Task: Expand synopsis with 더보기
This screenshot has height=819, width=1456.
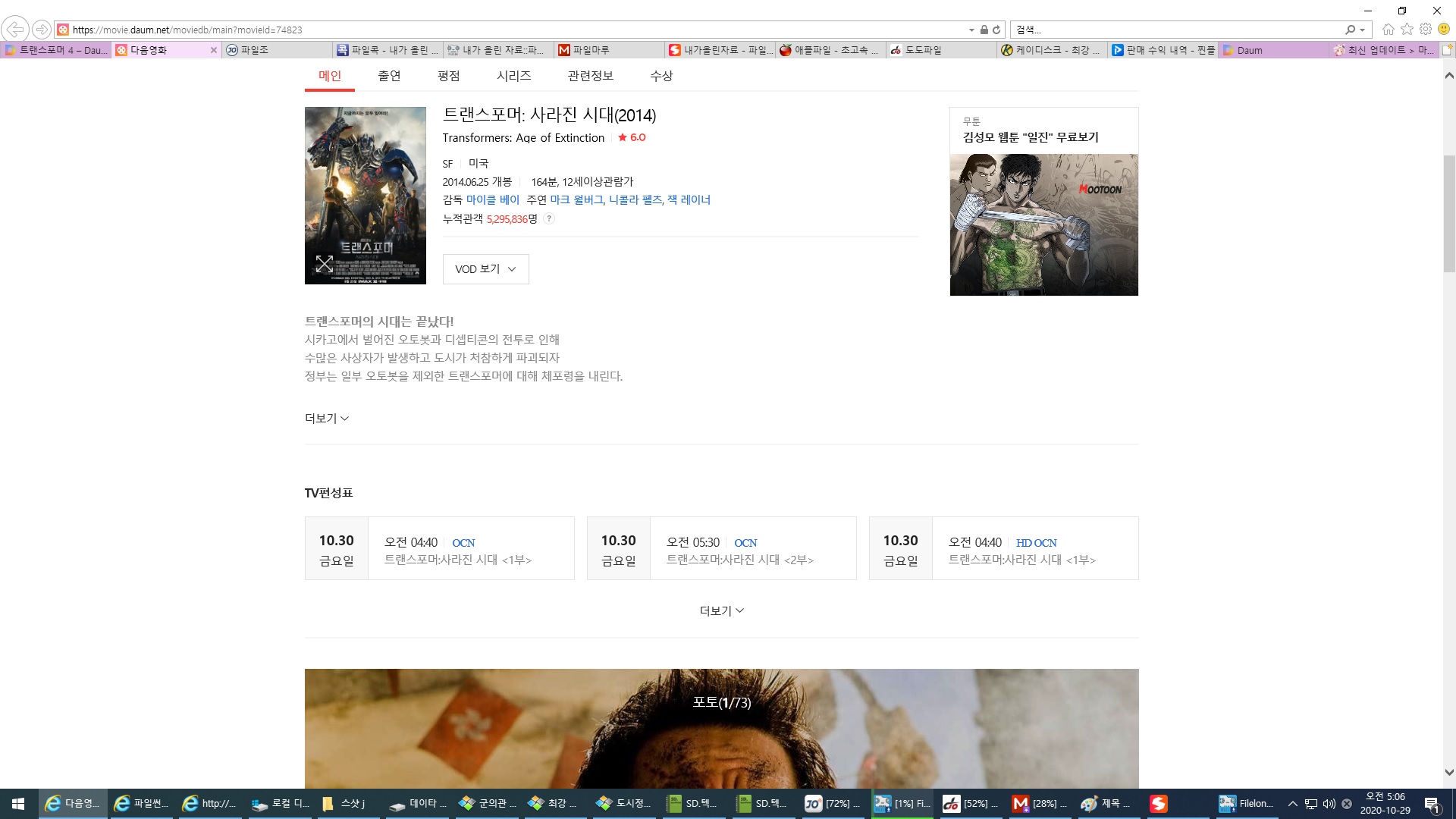Action: pyautogui.click(x=327, y=418)
